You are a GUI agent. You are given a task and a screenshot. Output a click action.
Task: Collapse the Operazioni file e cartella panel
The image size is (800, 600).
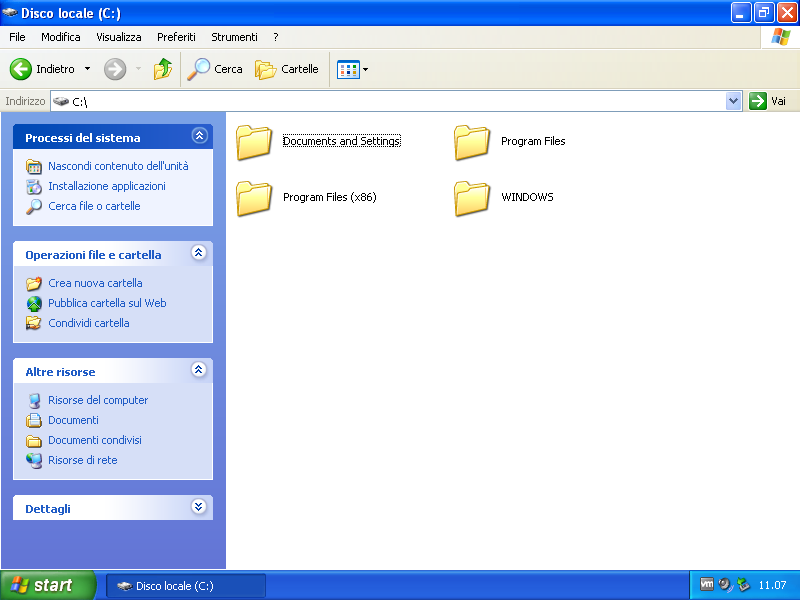[199, 253]
